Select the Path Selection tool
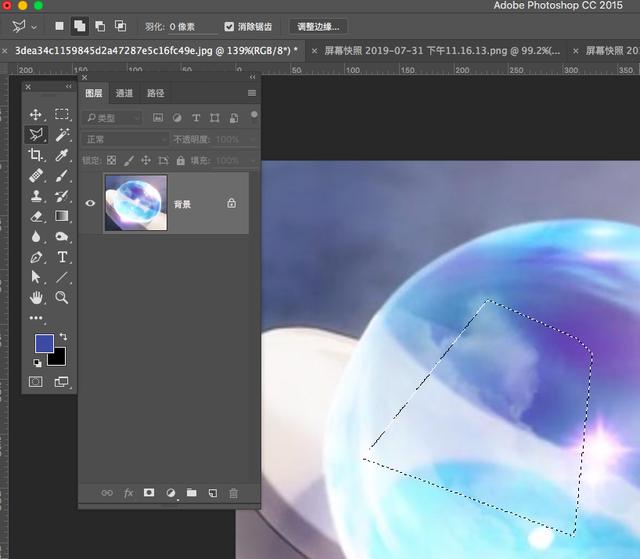The height and width of the screenshot is (559, 640). (36, 277)
